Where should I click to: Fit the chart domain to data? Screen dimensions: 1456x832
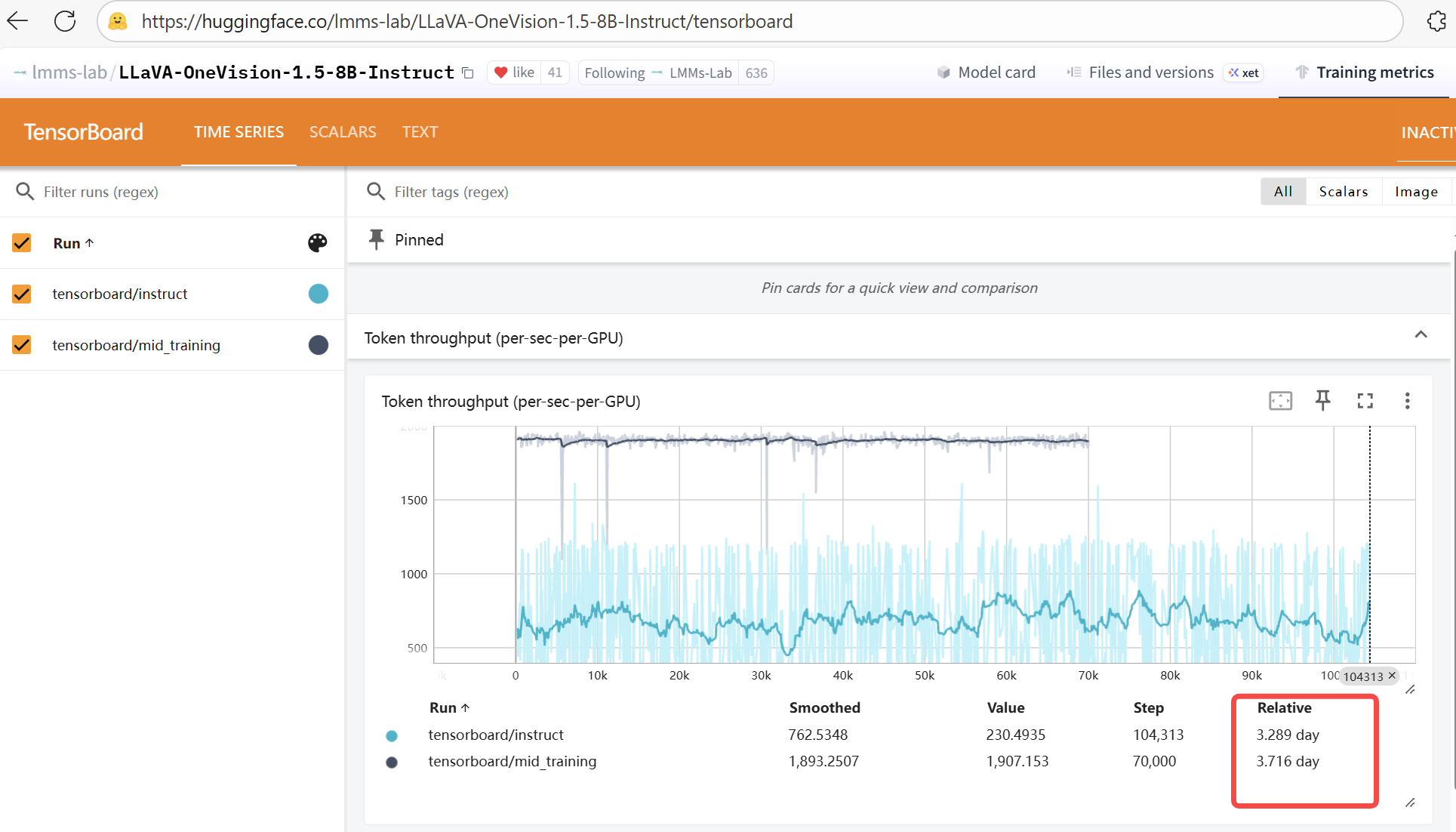click(1280, 401)
